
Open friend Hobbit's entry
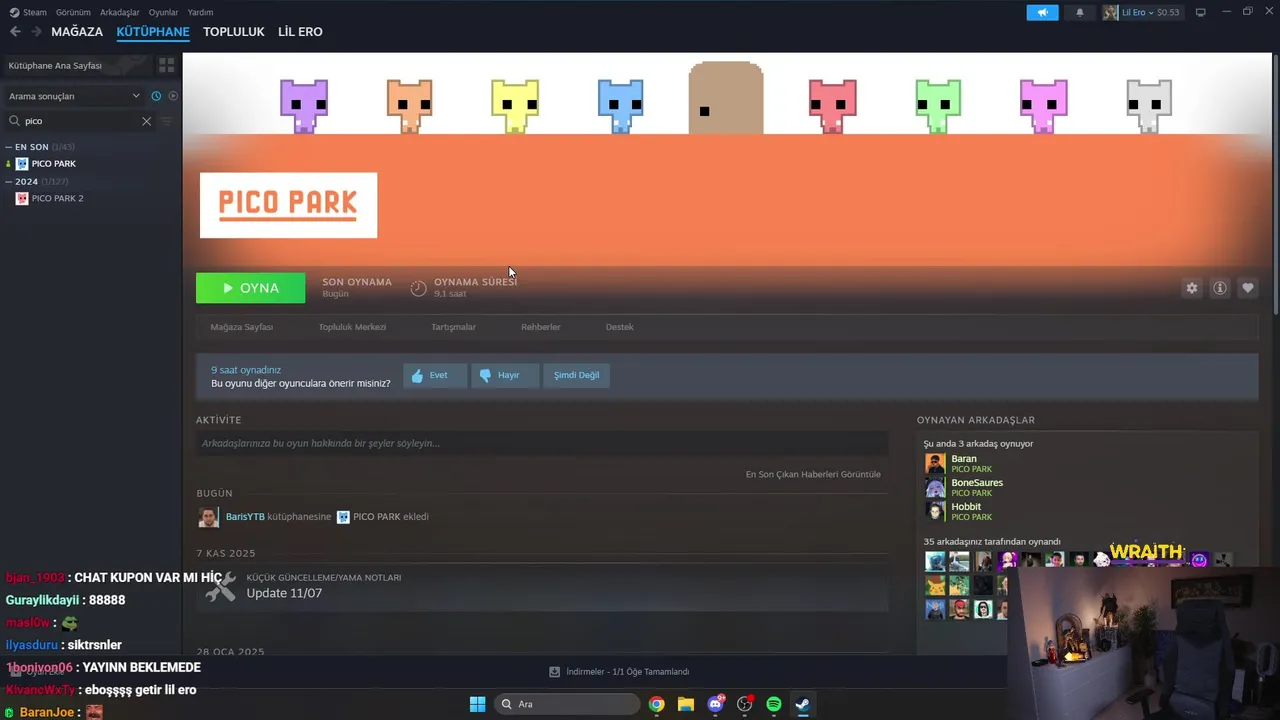click(x=1088, y=511)
